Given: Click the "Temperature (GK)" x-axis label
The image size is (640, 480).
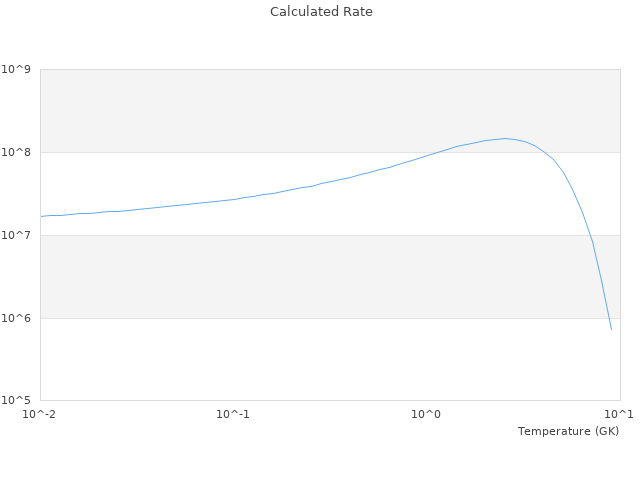Looking at the screenshot, I should pos(568,431).
